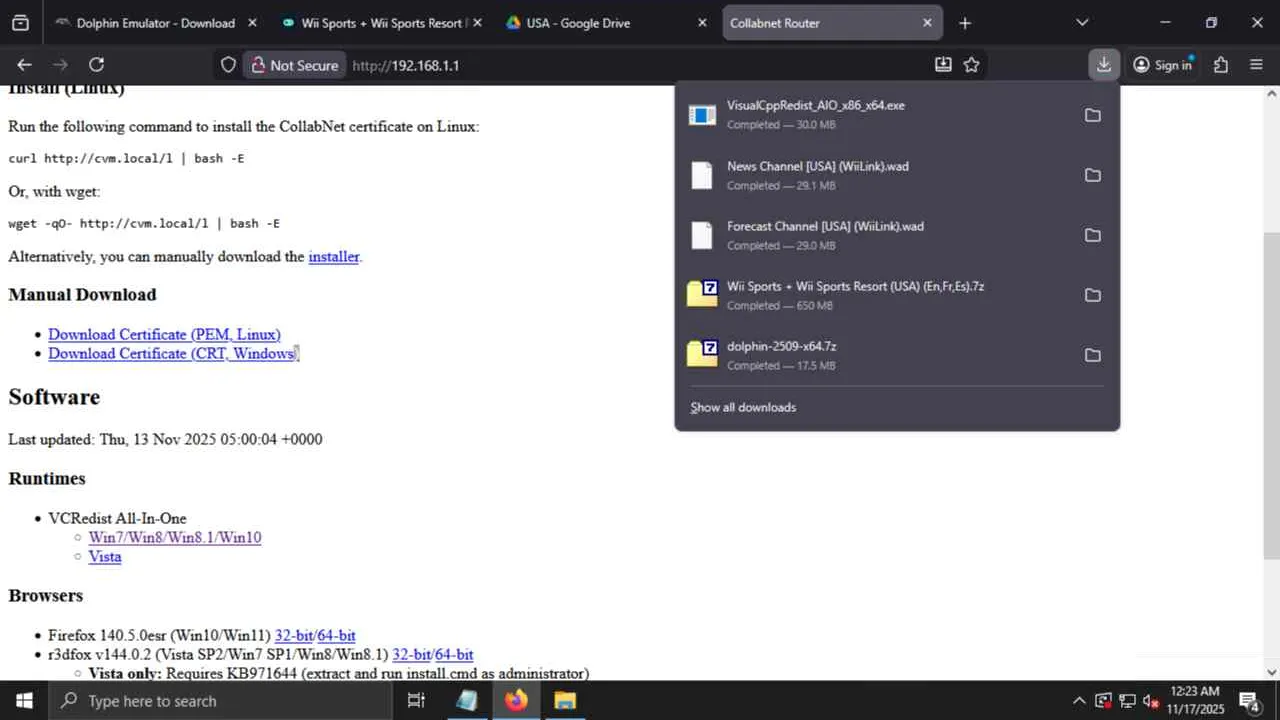1280x720 pixels.
Task: Click the volume icon in the system tray
Action: (1150, 701)
